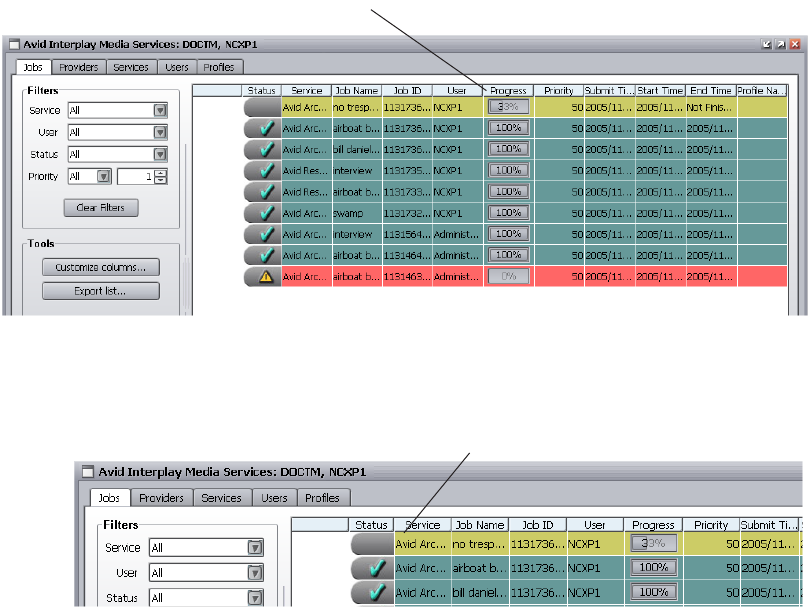
Task: Click the "1131564..." job ID cell
Action: (x=408, y=234)
